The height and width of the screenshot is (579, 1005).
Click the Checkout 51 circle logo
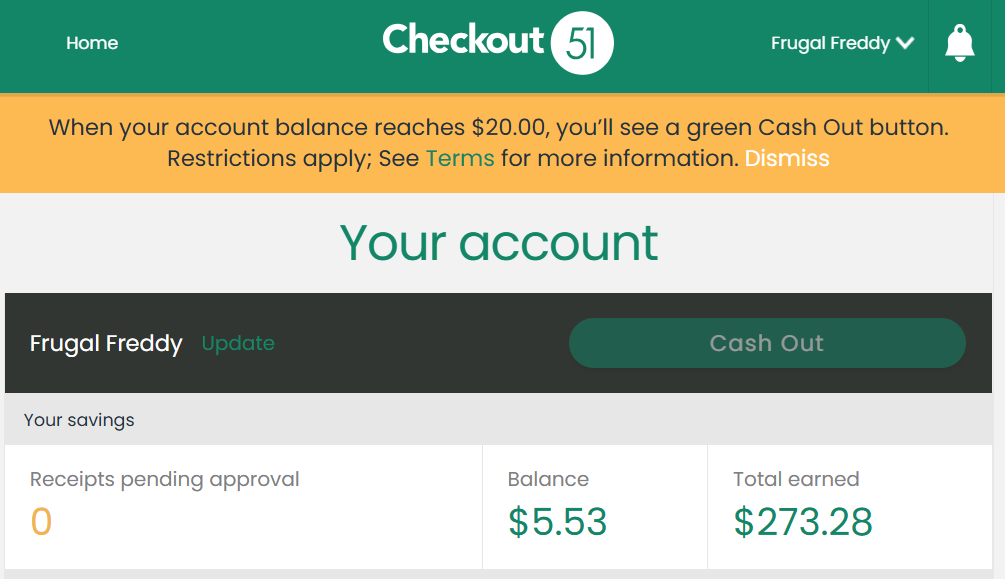click(x=582, y=43)
